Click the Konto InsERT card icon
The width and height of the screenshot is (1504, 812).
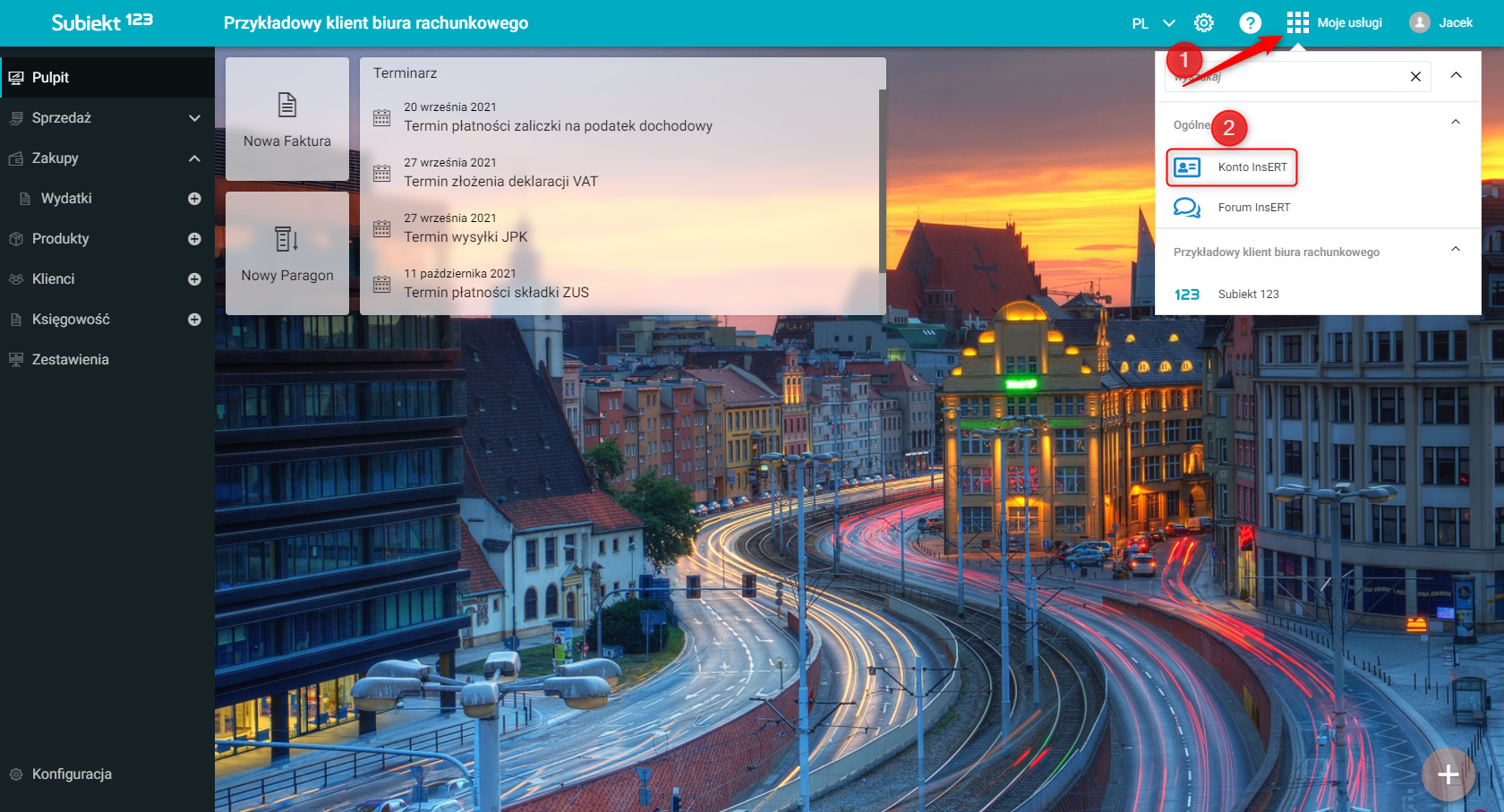pos(1187,167)
